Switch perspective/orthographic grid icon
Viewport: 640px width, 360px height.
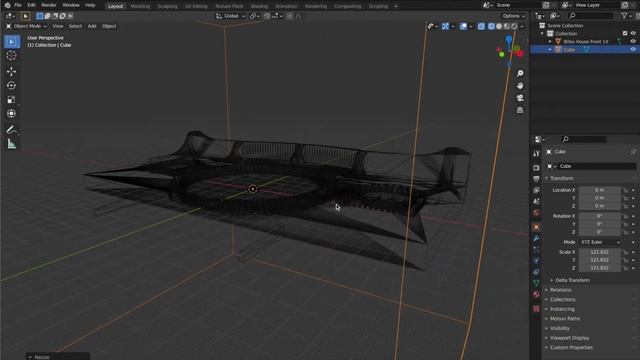tap(520, 110)
